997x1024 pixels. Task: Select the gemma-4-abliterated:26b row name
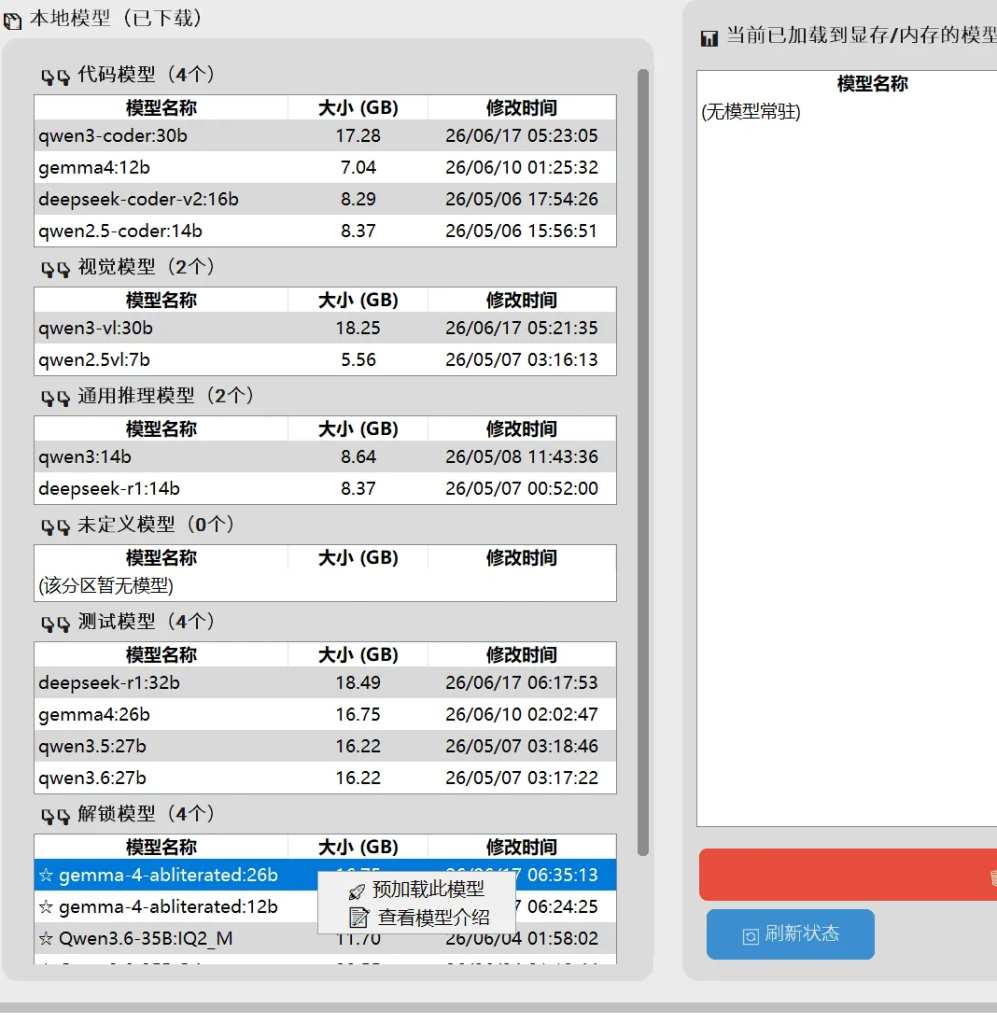[x=168, y=875]
